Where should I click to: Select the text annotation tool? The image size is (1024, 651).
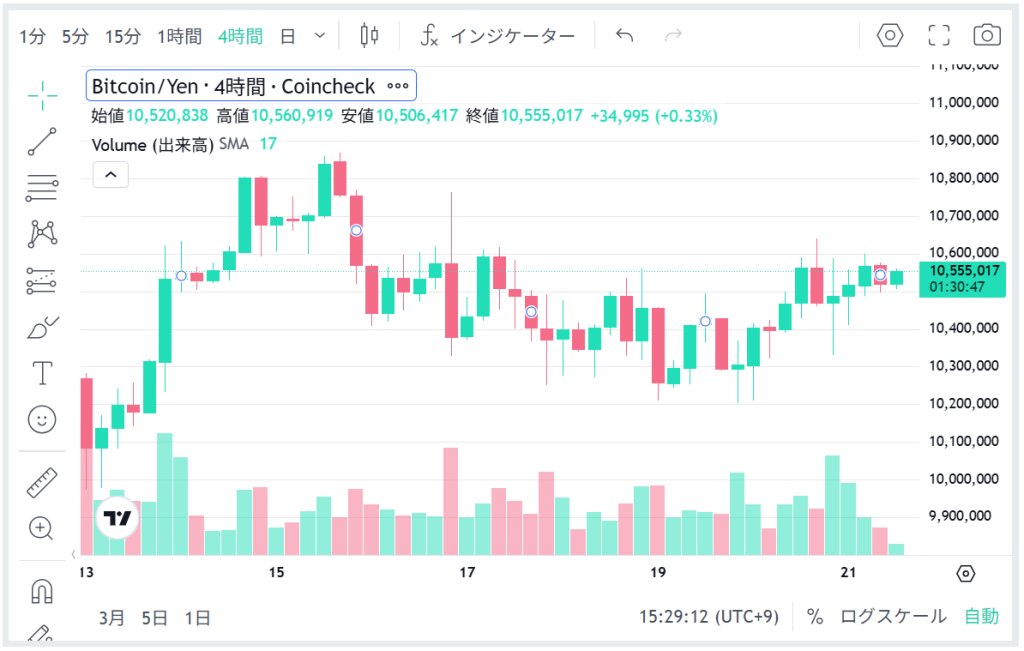[x=42, y=374]
